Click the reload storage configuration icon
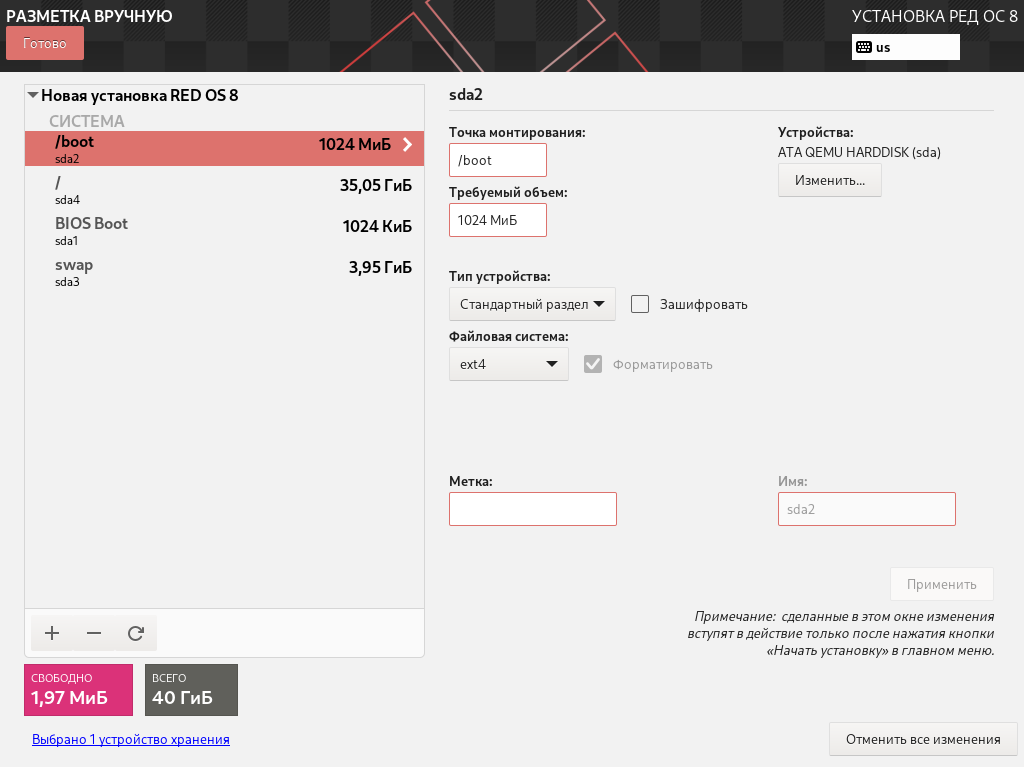Image resolution: width=1024 pixels, height=767 pixels. point(136,633)
